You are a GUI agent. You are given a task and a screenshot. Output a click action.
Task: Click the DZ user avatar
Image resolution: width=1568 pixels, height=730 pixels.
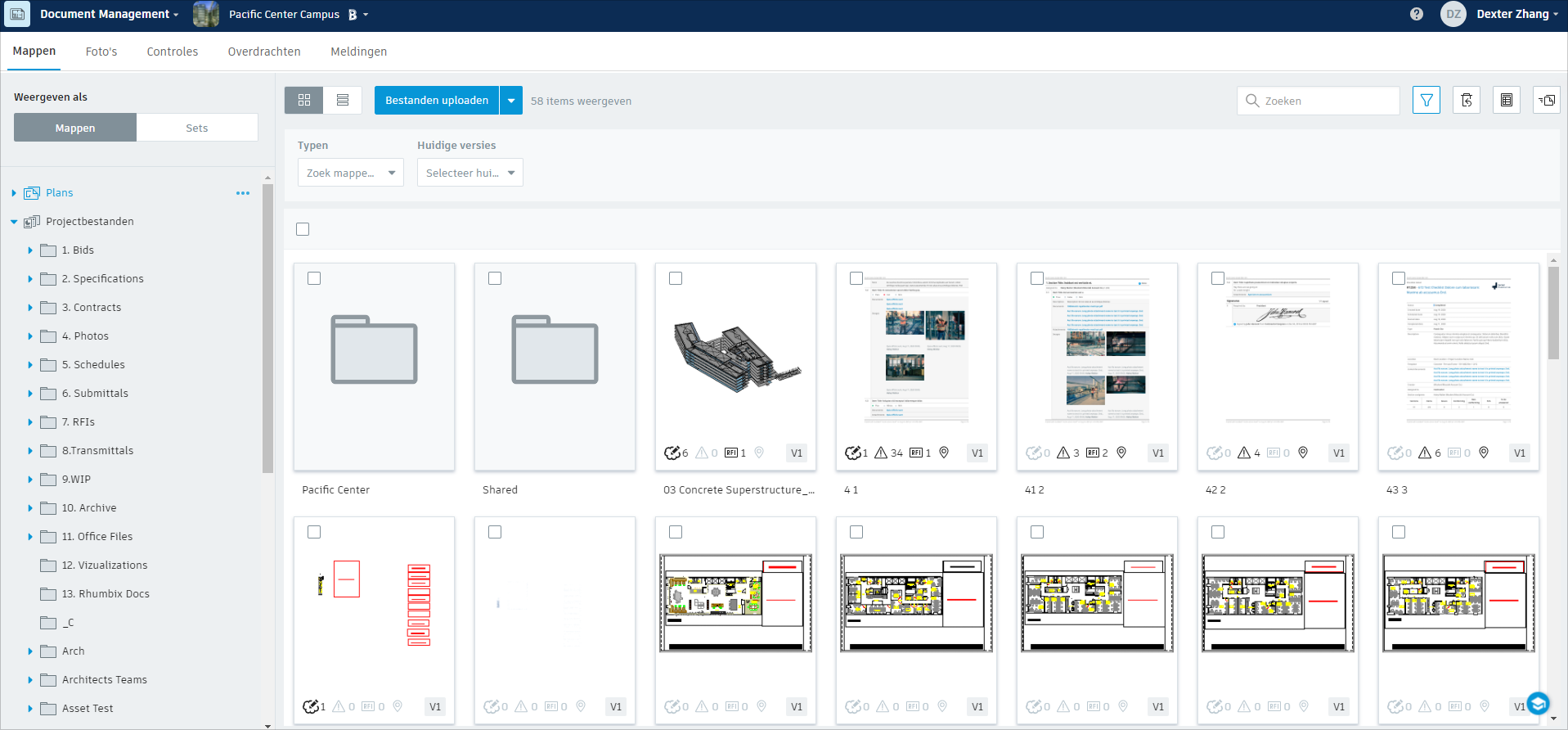pos(1453,14)
